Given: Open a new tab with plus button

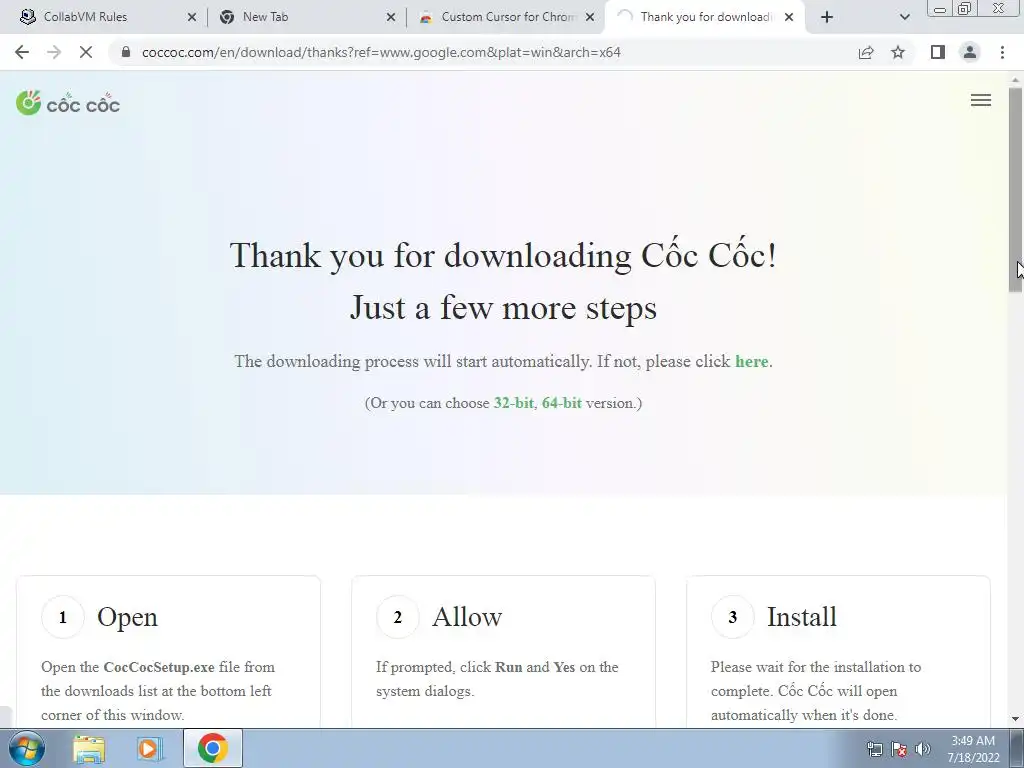Looking at the screenshot, I should coord(827,17).
